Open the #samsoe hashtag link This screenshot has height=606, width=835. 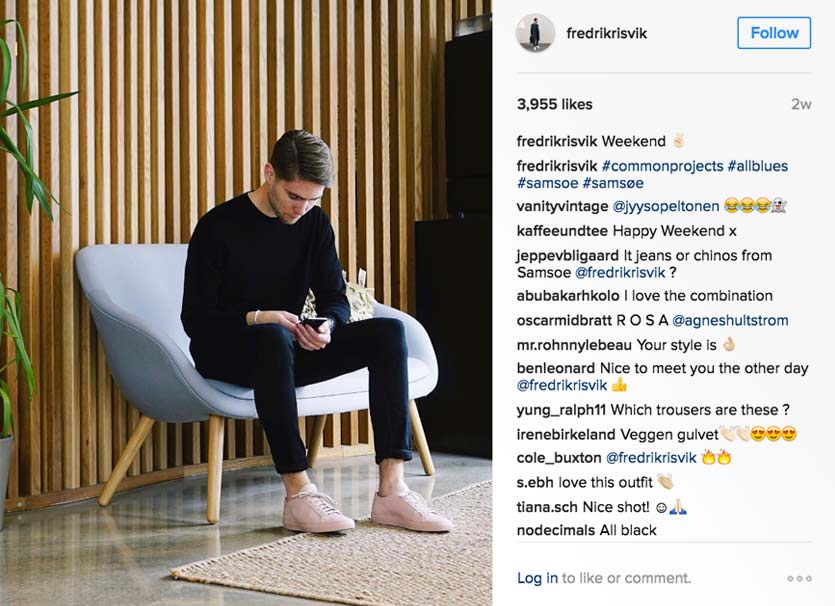tap(547, 183)
